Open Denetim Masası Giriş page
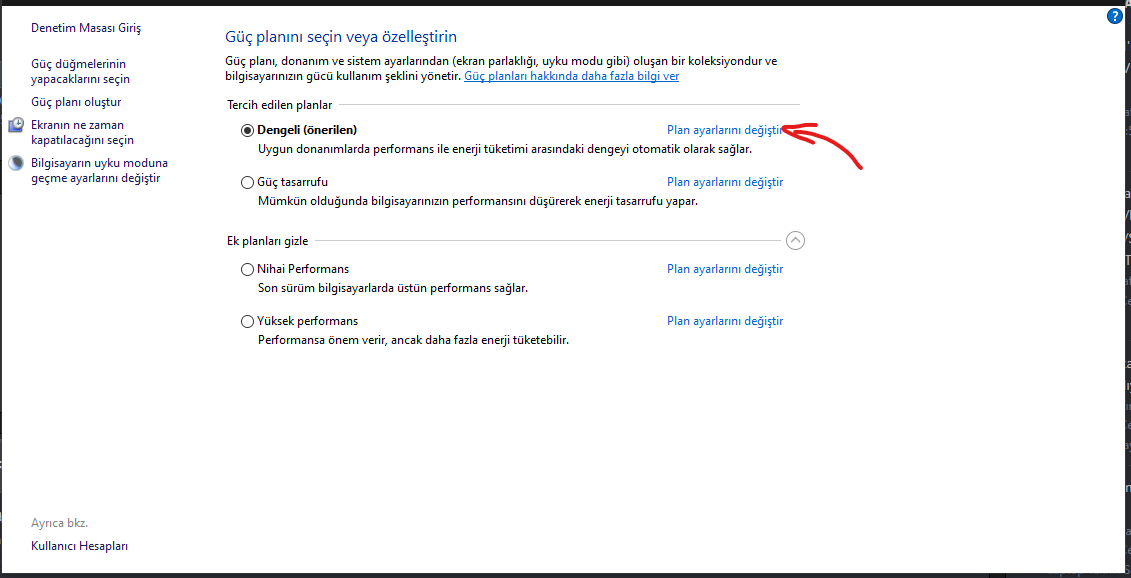 point(86,28)
